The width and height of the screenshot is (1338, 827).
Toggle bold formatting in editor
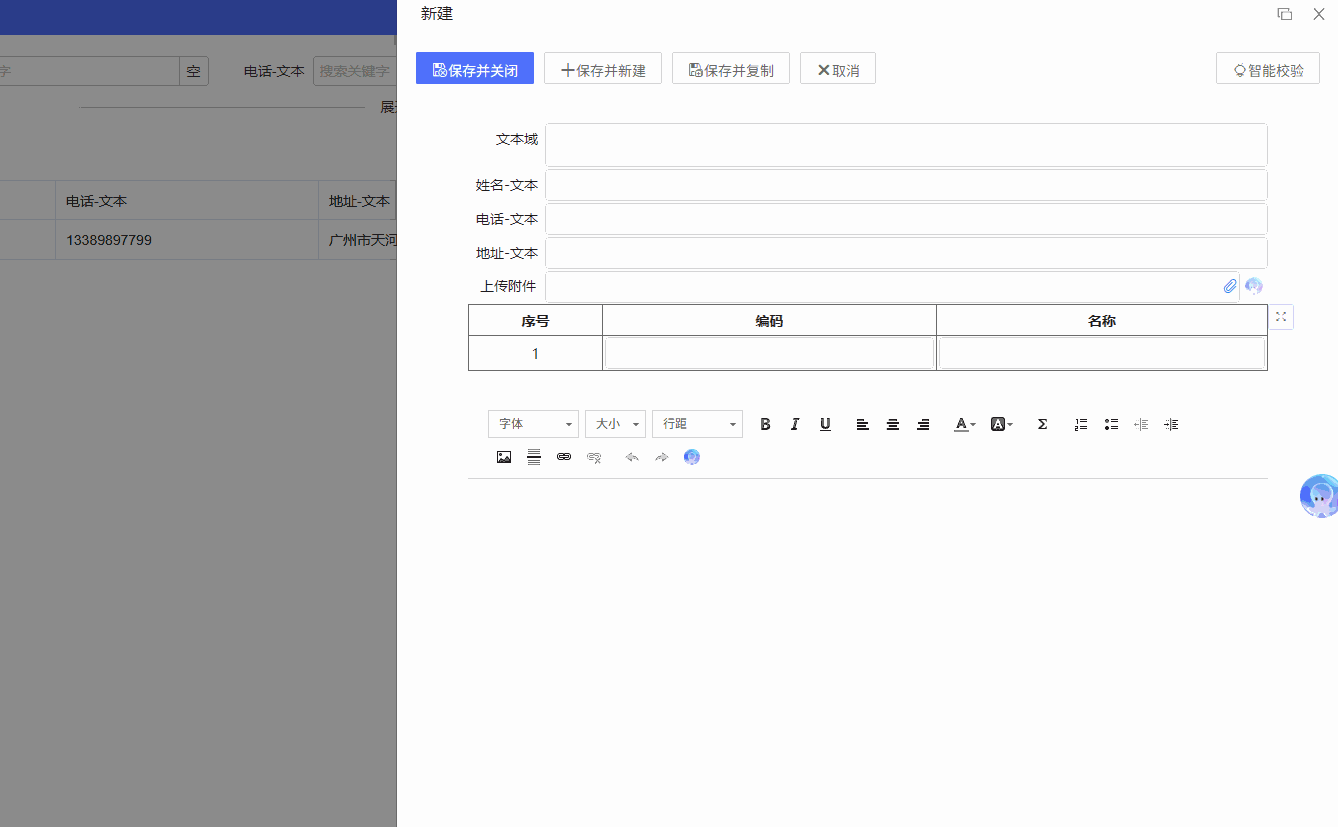tap(765, 424)
